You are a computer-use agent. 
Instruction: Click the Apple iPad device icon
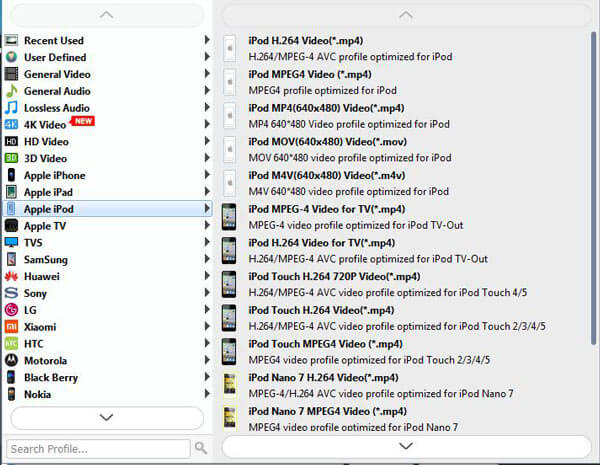11,192
